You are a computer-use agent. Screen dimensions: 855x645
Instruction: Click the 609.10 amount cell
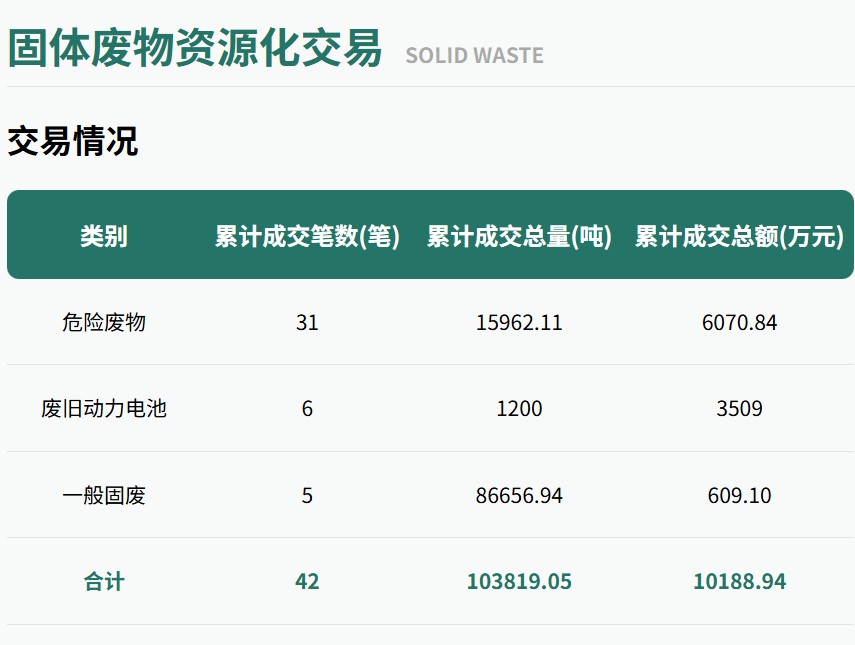point(739,496)
